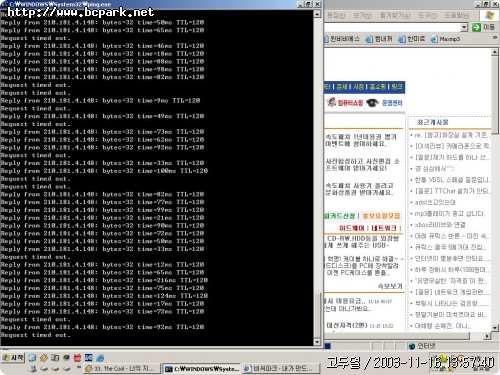
Task: Click the browser vertical scrollbar thumb
Action: click(x=495, y=95)
